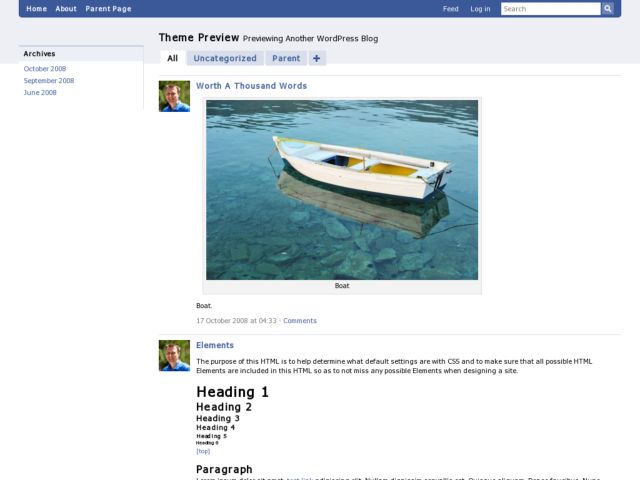Click the search magnifier icon
640x480 pixels.
[607, 9]
